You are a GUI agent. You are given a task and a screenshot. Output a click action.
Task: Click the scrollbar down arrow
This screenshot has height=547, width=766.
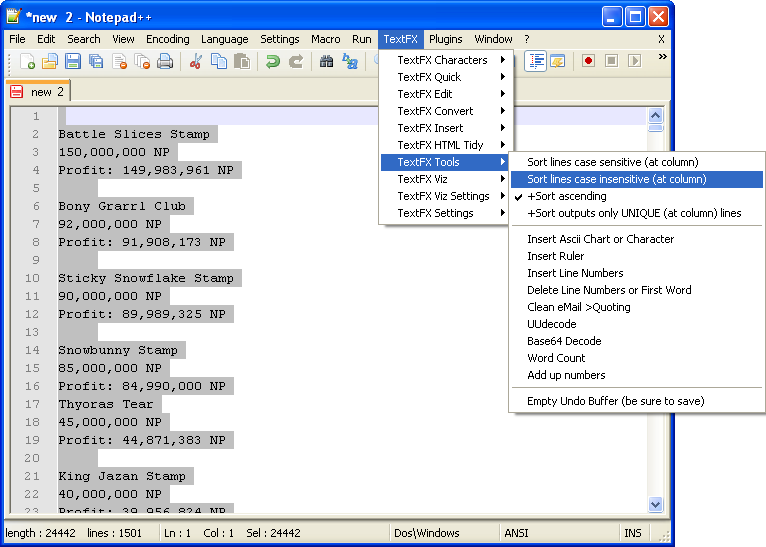(x=655, y=504)
